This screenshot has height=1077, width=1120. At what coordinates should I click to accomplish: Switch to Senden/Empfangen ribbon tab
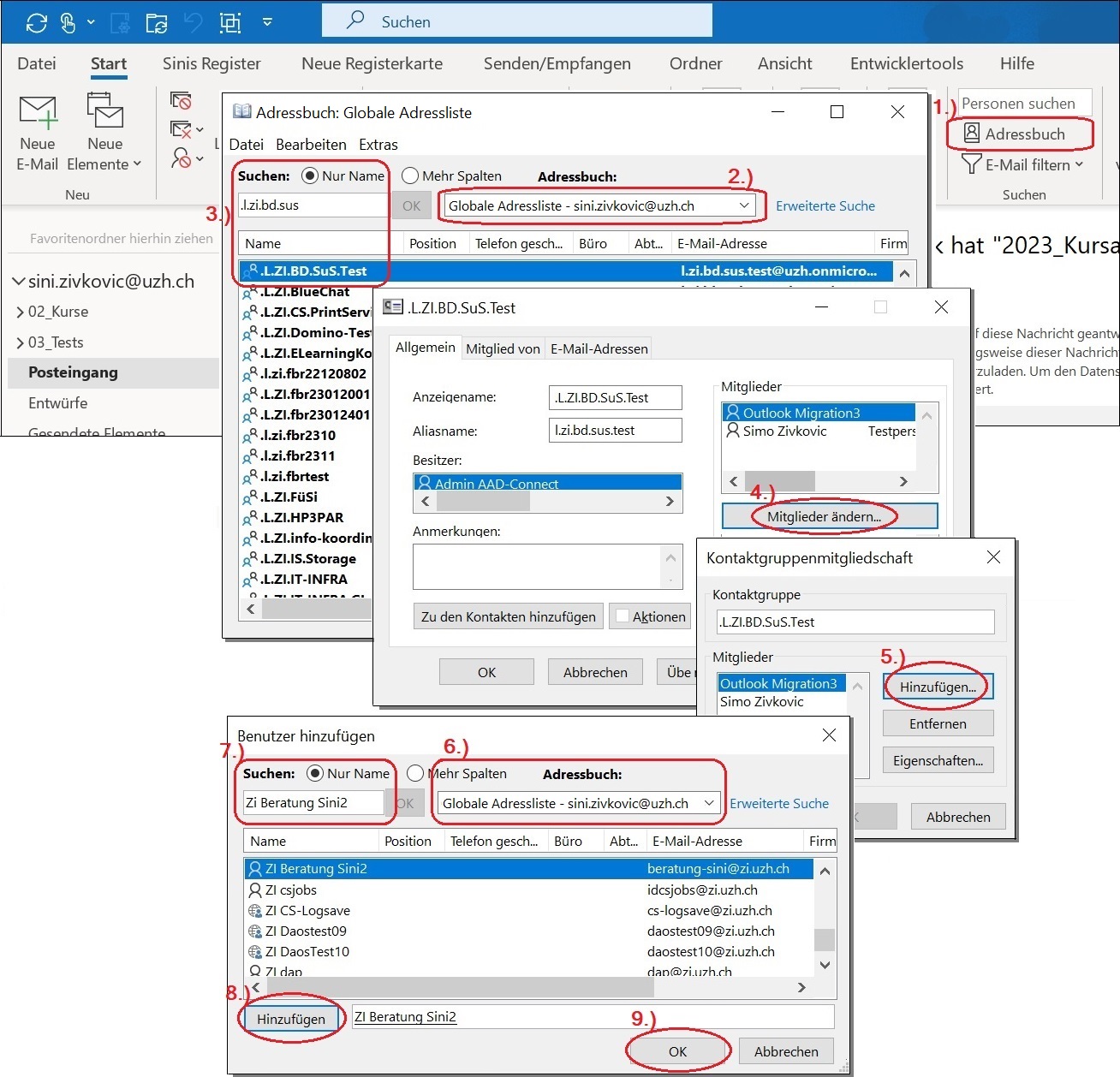click(x=557, y=63)
